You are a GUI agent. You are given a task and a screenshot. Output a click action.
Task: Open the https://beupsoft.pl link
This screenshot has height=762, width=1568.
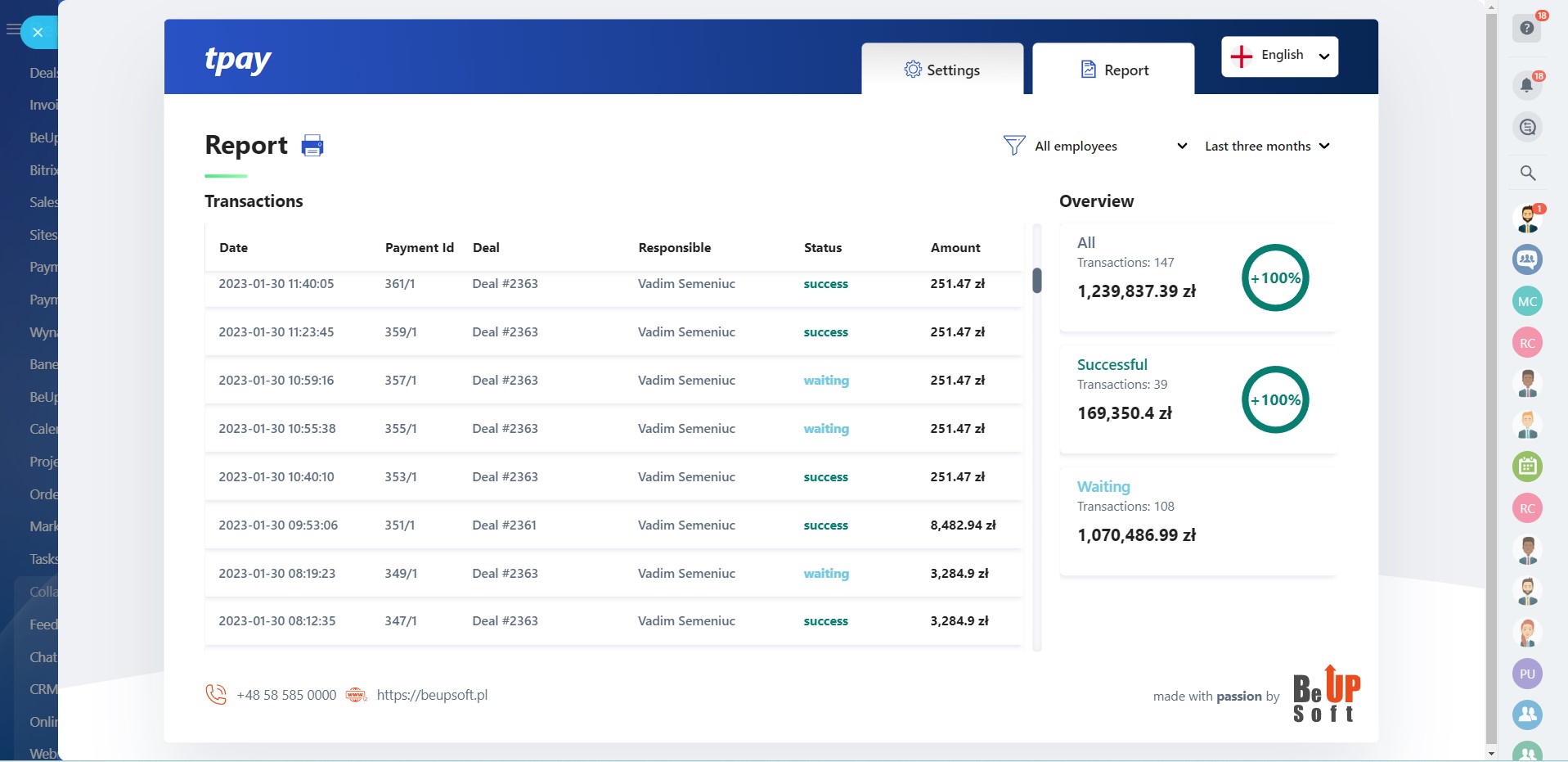432,695
